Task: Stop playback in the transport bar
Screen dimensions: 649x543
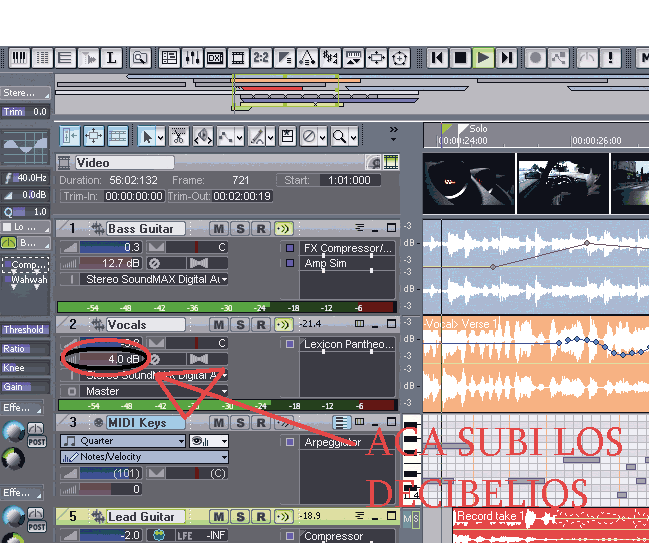Action: pyautogui.click(x=460, y=58)
